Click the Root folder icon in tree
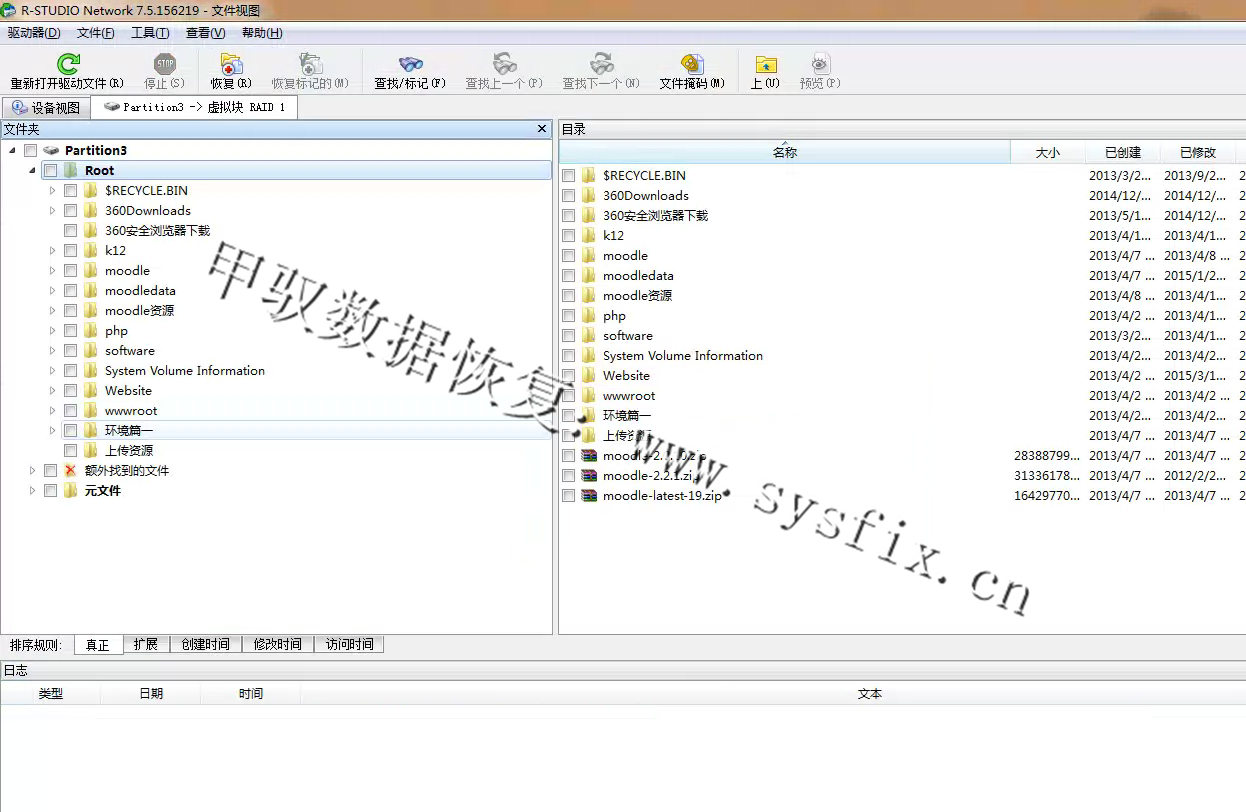The image size is (1246, 812). [x=70, y=170]
